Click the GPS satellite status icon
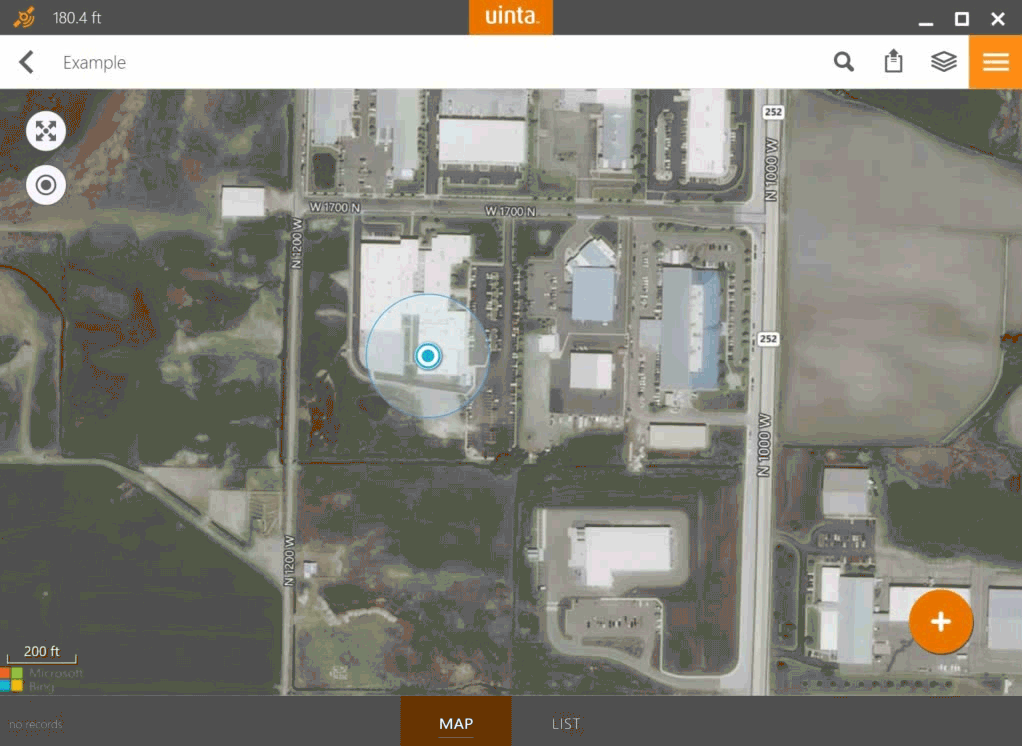The width and height of the screenshot is (1022, 746). 24,17
